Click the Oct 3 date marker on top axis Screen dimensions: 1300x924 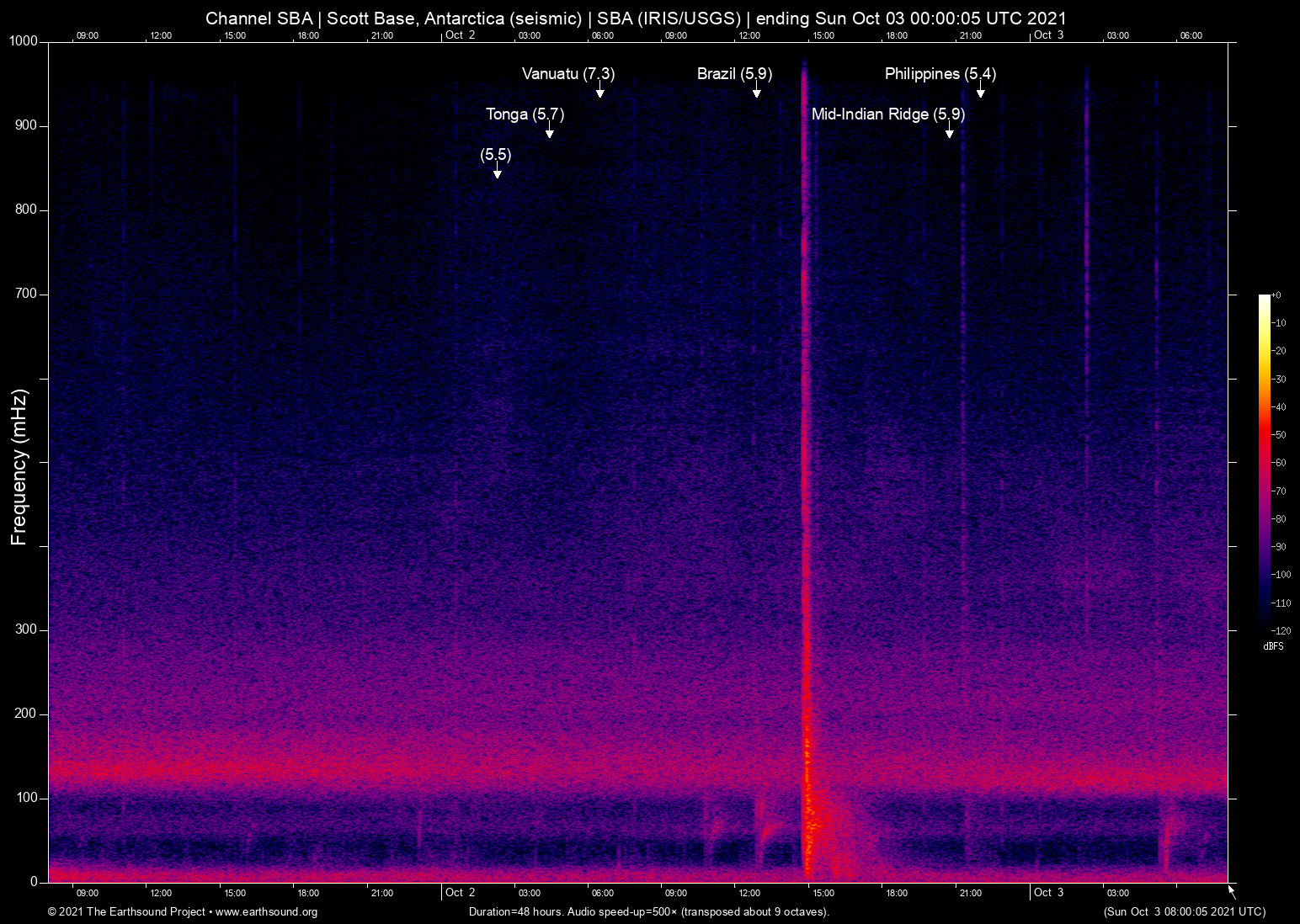[x=1048, y=35]
